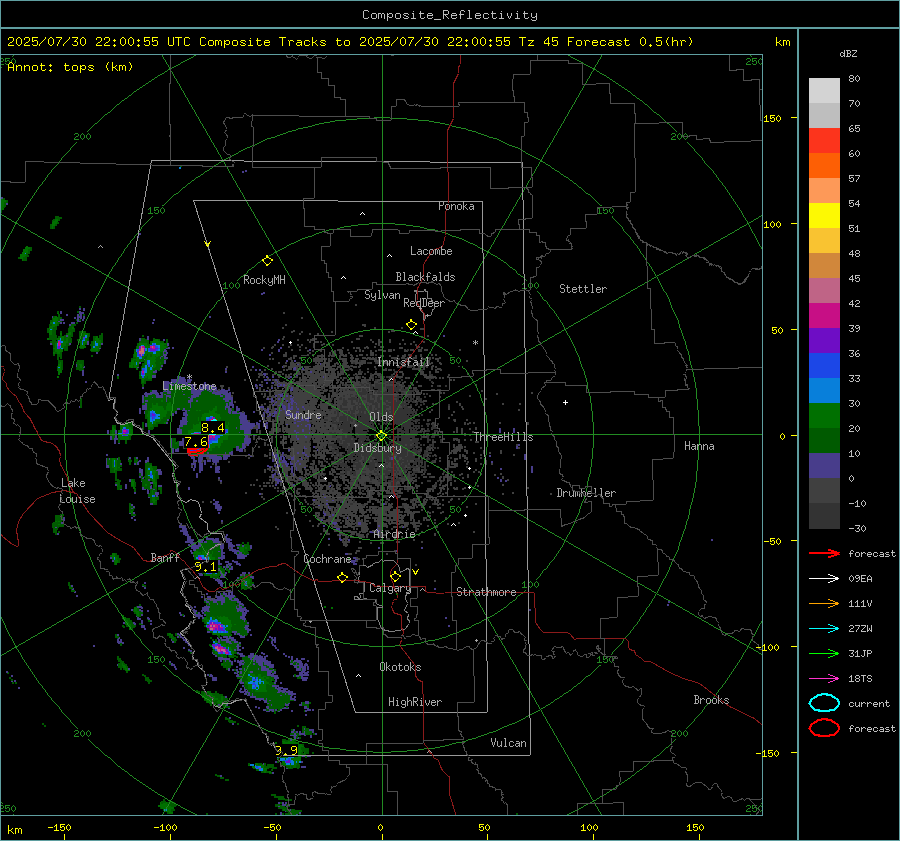Click the red color swatch below 65 dBZ
The width and height of the screenshot is (900, 841).
click(824, 141)
